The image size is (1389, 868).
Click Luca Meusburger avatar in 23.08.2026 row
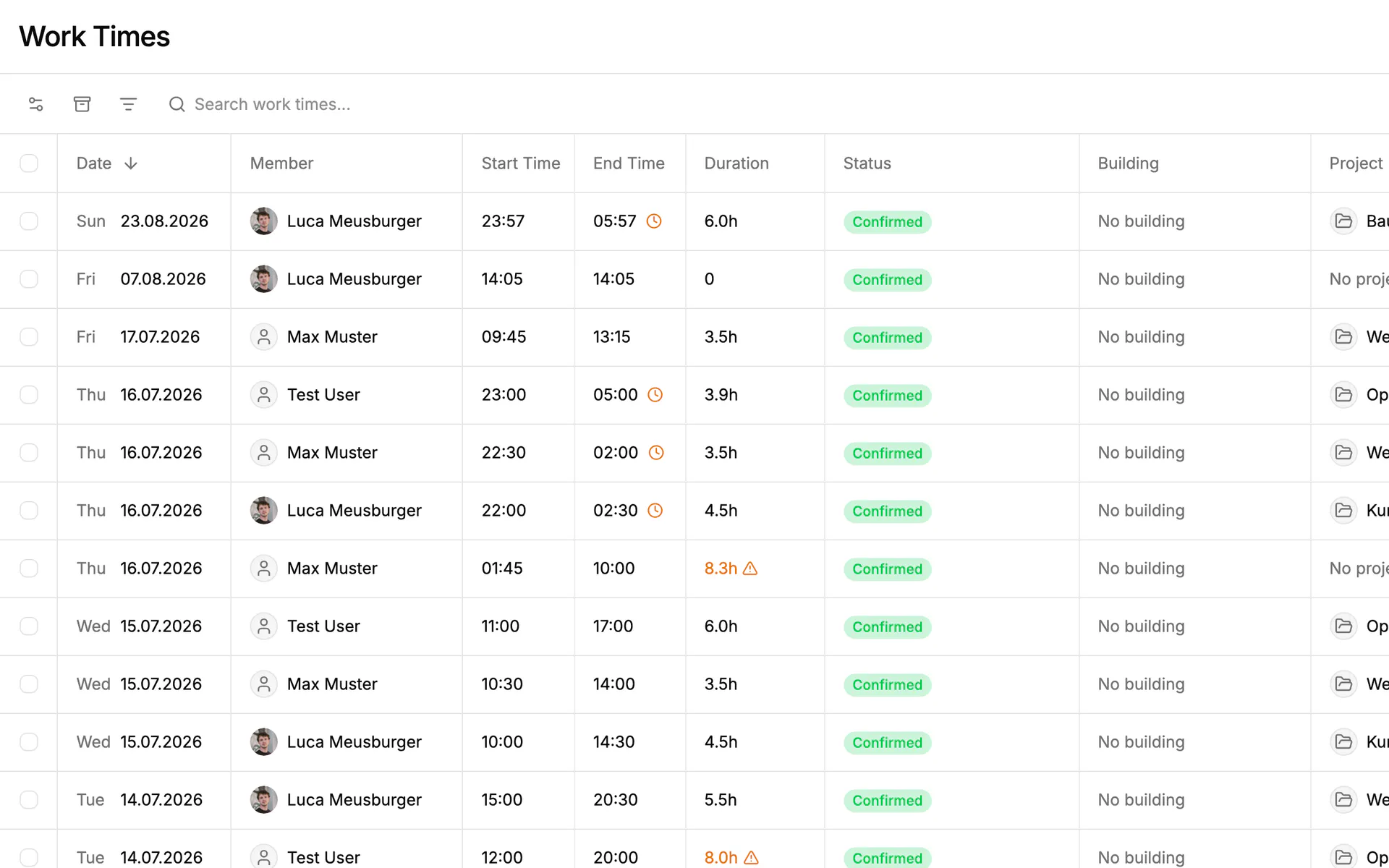(264, 221)
